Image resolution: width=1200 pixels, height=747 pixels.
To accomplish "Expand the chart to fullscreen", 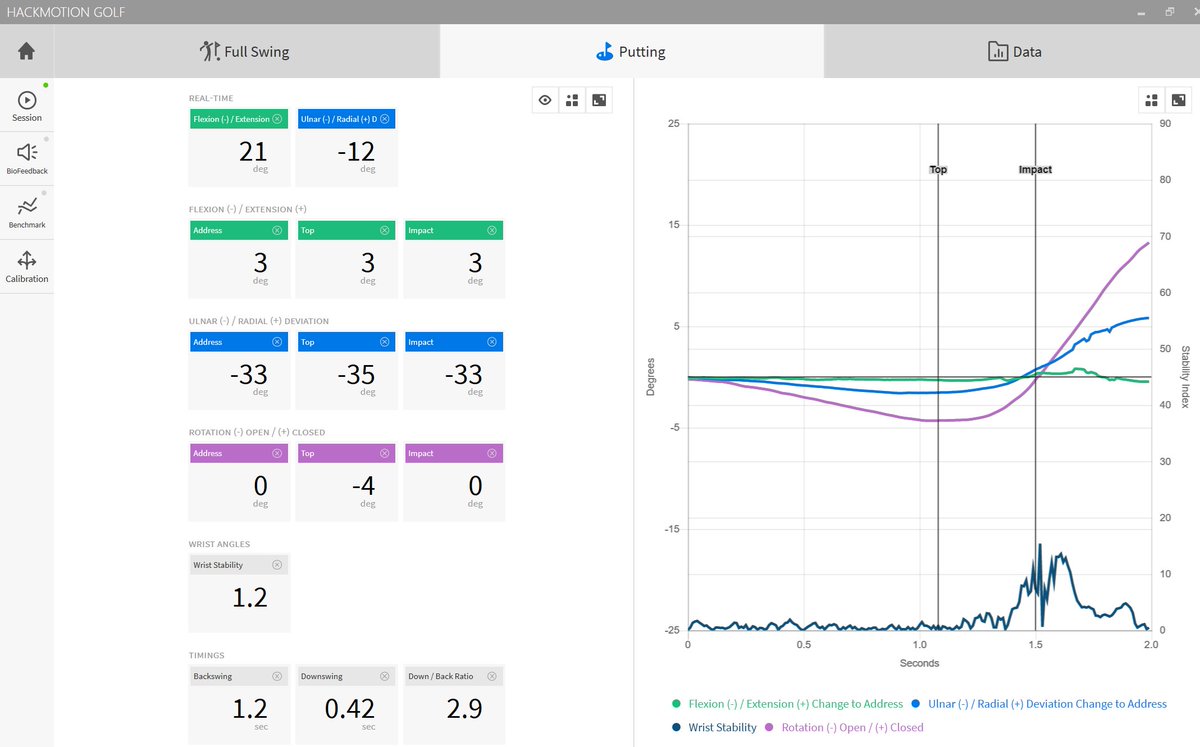I will [1179, 100].
